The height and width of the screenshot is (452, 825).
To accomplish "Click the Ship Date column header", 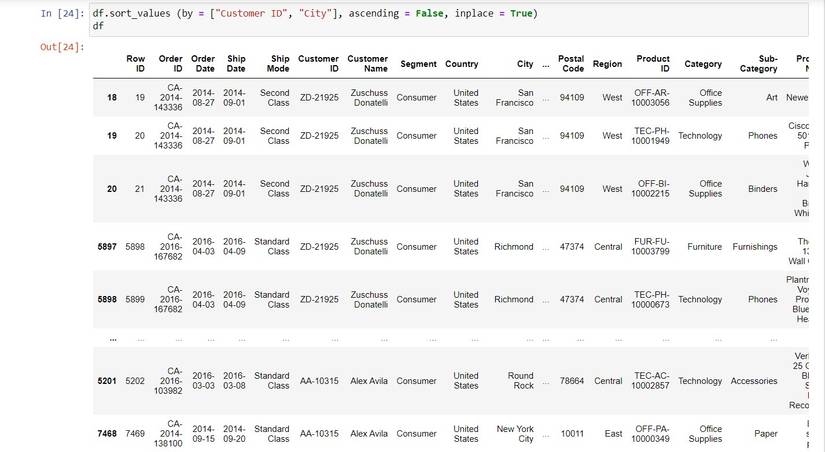I will (236, 64).
